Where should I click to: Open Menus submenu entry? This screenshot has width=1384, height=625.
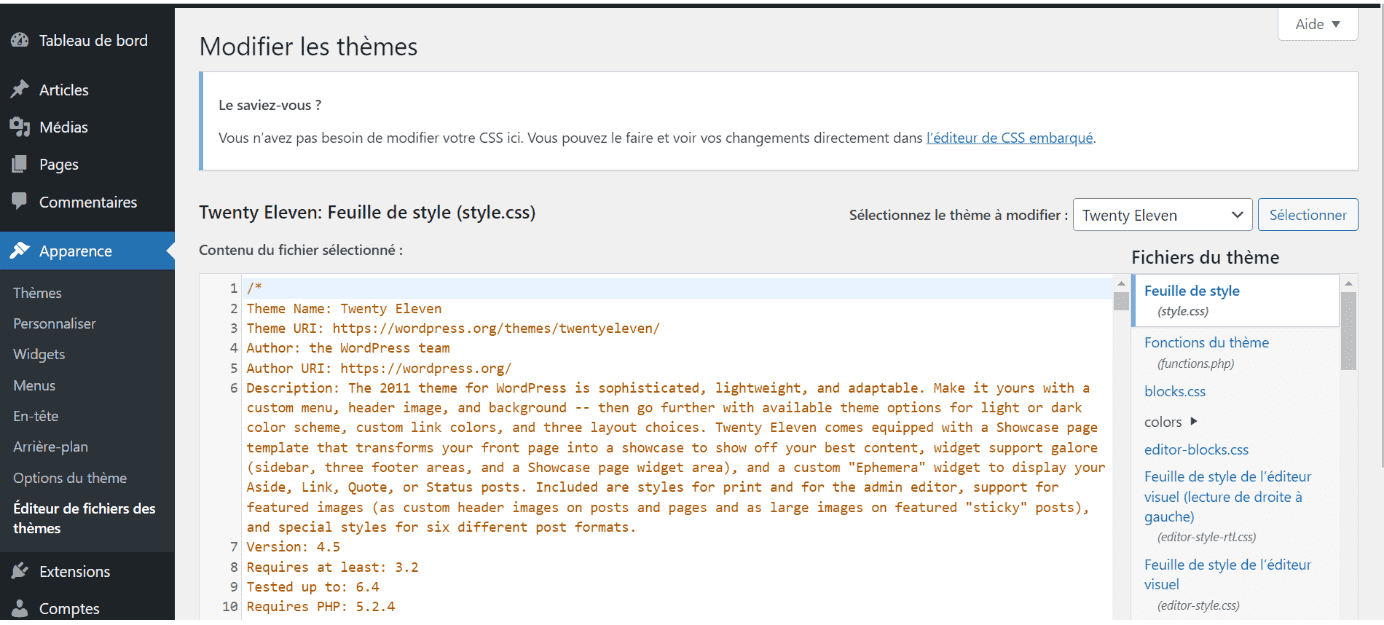click(x=34, y=385)
